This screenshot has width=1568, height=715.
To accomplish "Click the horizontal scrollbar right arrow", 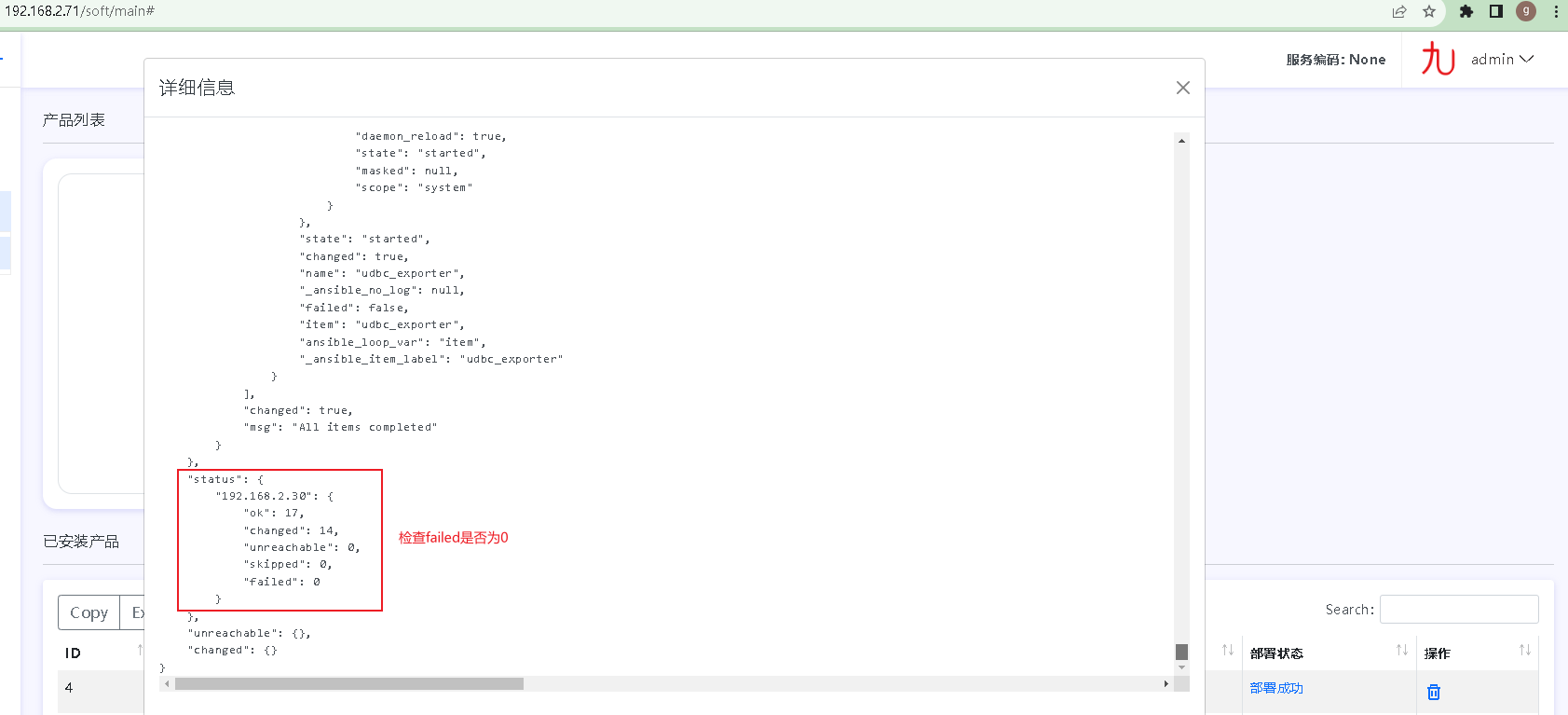I will pyautogui.click(x=1166, y=684).
